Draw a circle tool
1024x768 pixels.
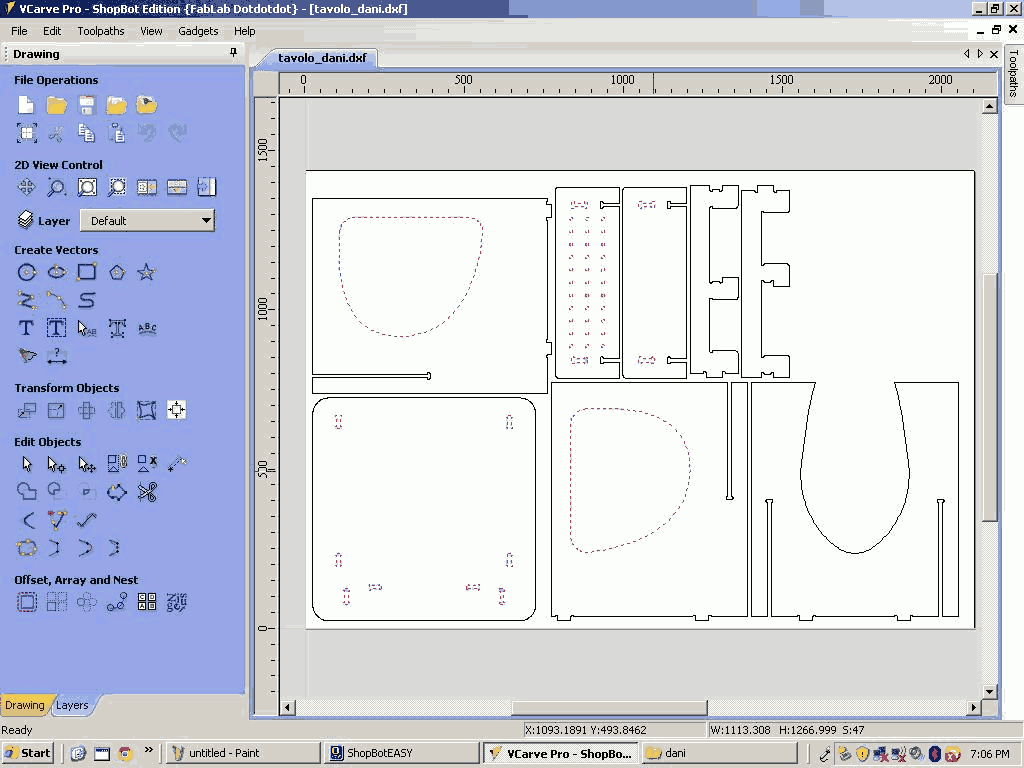(26, 272)
